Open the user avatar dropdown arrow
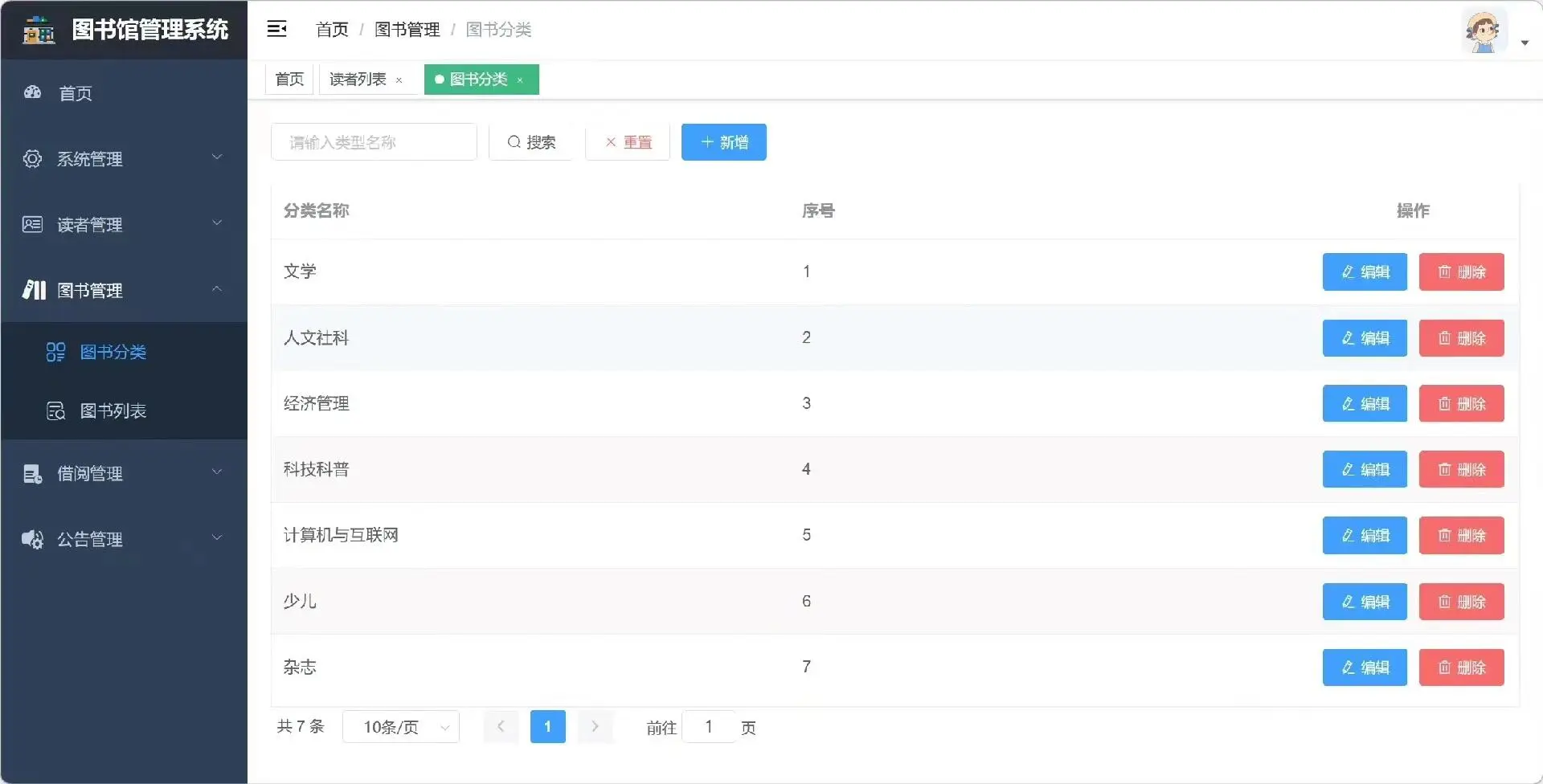The image size is (1543, 784). (x=1525, y=43)
